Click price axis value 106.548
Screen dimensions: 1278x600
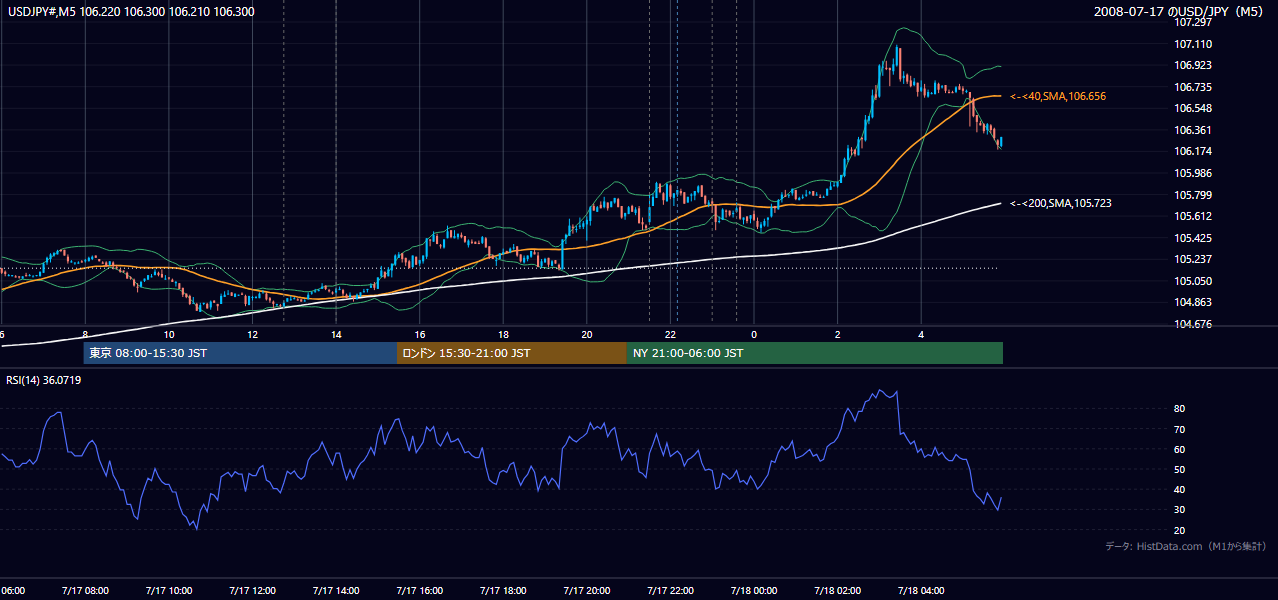1194,108
